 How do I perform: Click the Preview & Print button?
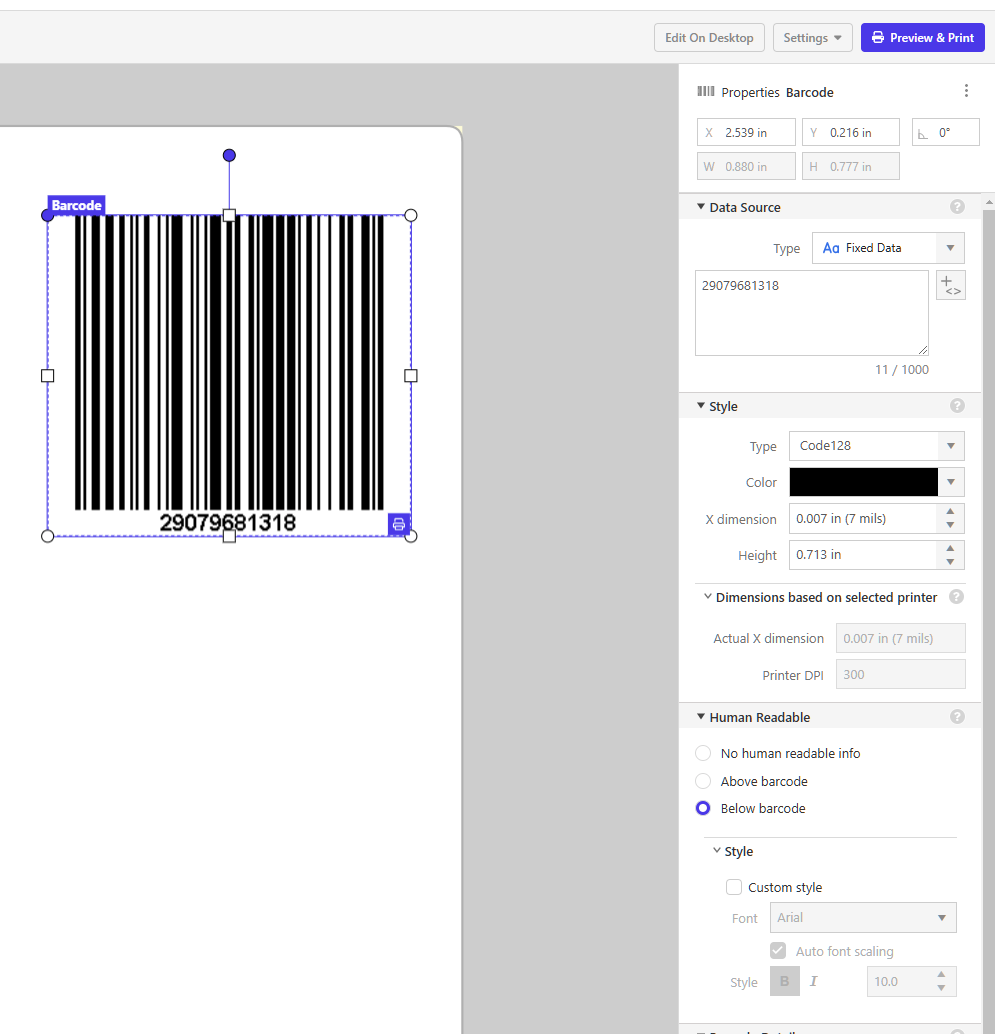pyautogui.click(x=922, y=38)
